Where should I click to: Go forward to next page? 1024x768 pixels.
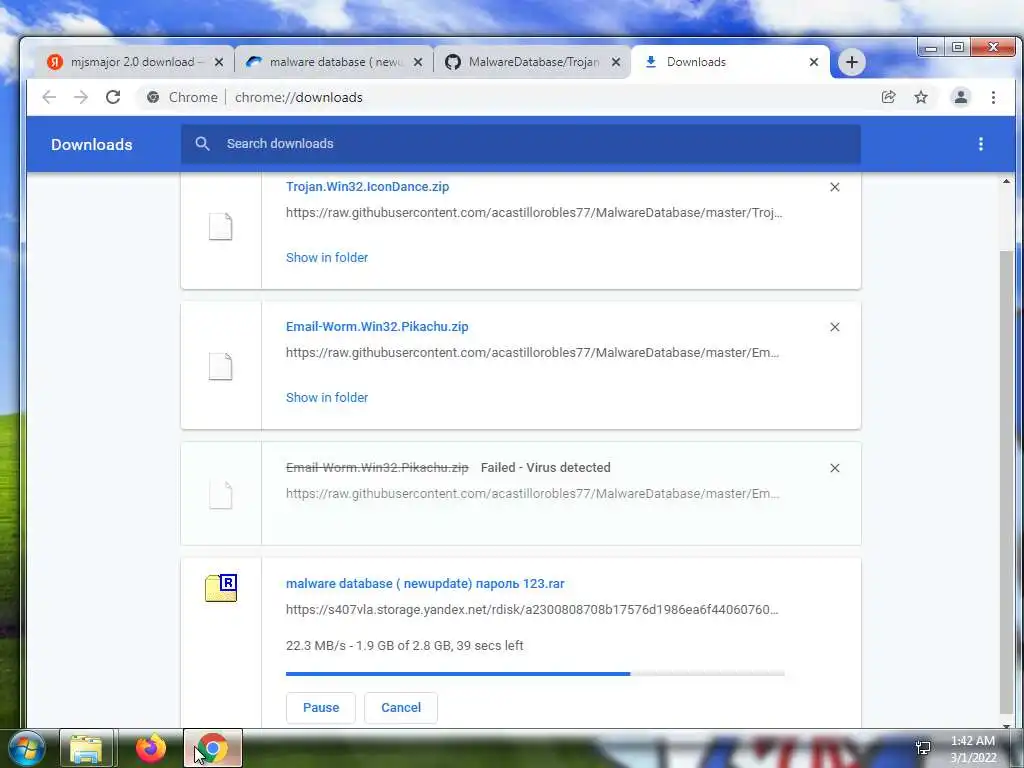point(81,97)
